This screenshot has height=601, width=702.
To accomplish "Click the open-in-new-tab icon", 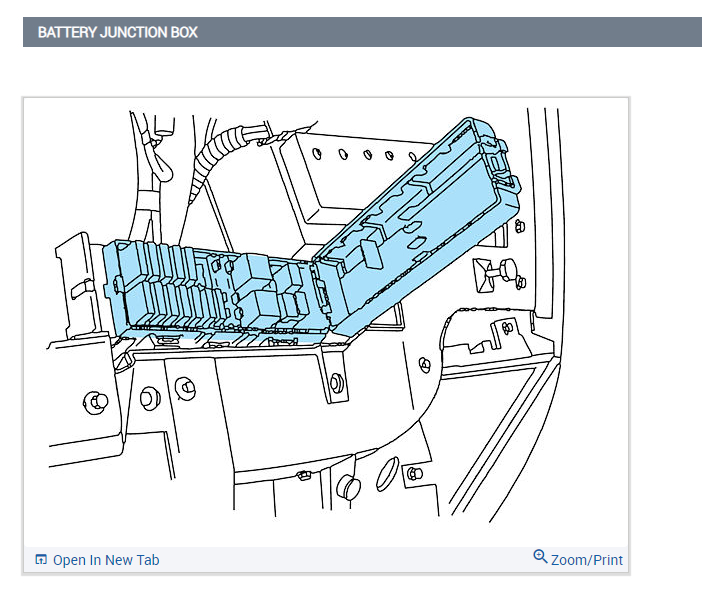I will click(41, 559).
